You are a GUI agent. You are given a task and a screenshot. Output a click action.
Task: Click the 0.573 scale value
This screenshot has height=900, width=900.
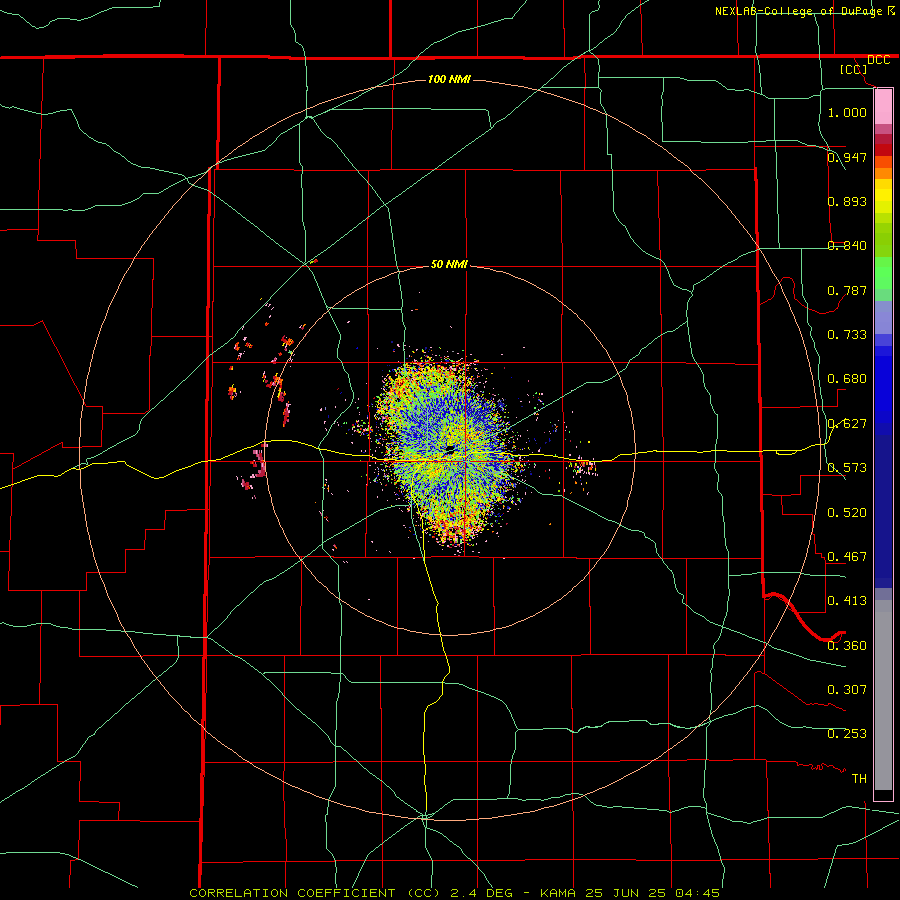coord(847,468)
